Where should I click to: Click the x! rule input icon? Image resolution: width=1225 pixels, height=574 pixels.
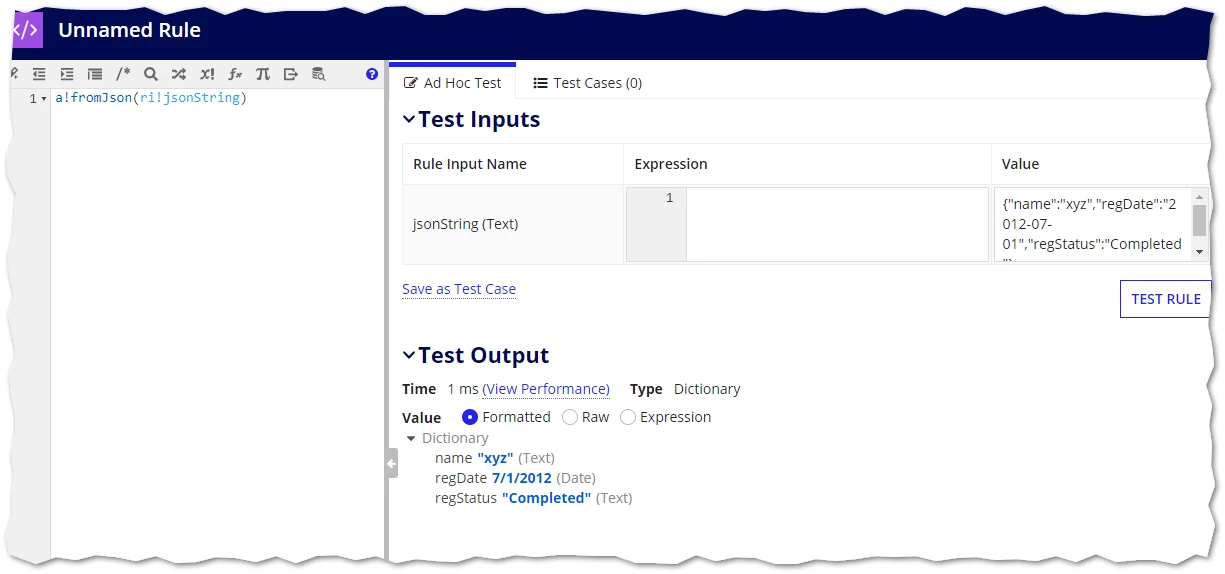pyautogui.click(x=207, y=74)
